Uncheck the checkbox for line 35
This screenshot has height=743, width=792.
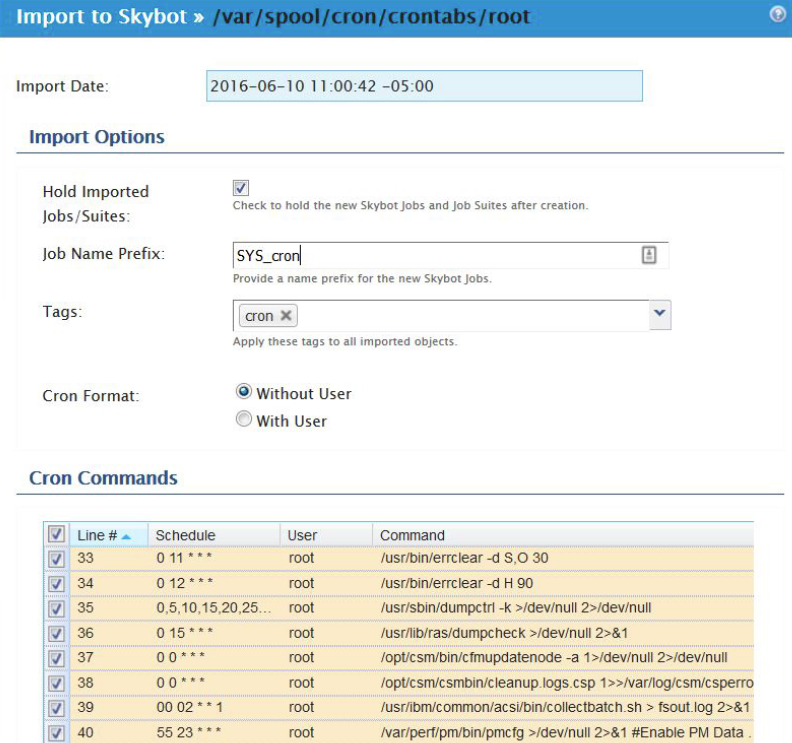pos(56,609)
